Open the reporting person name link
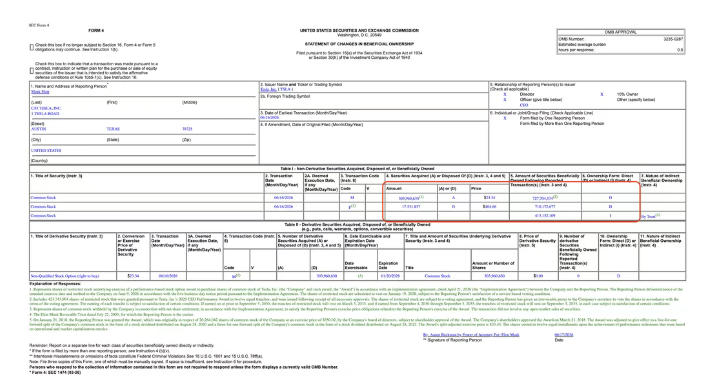 click(x=40, y=92)
